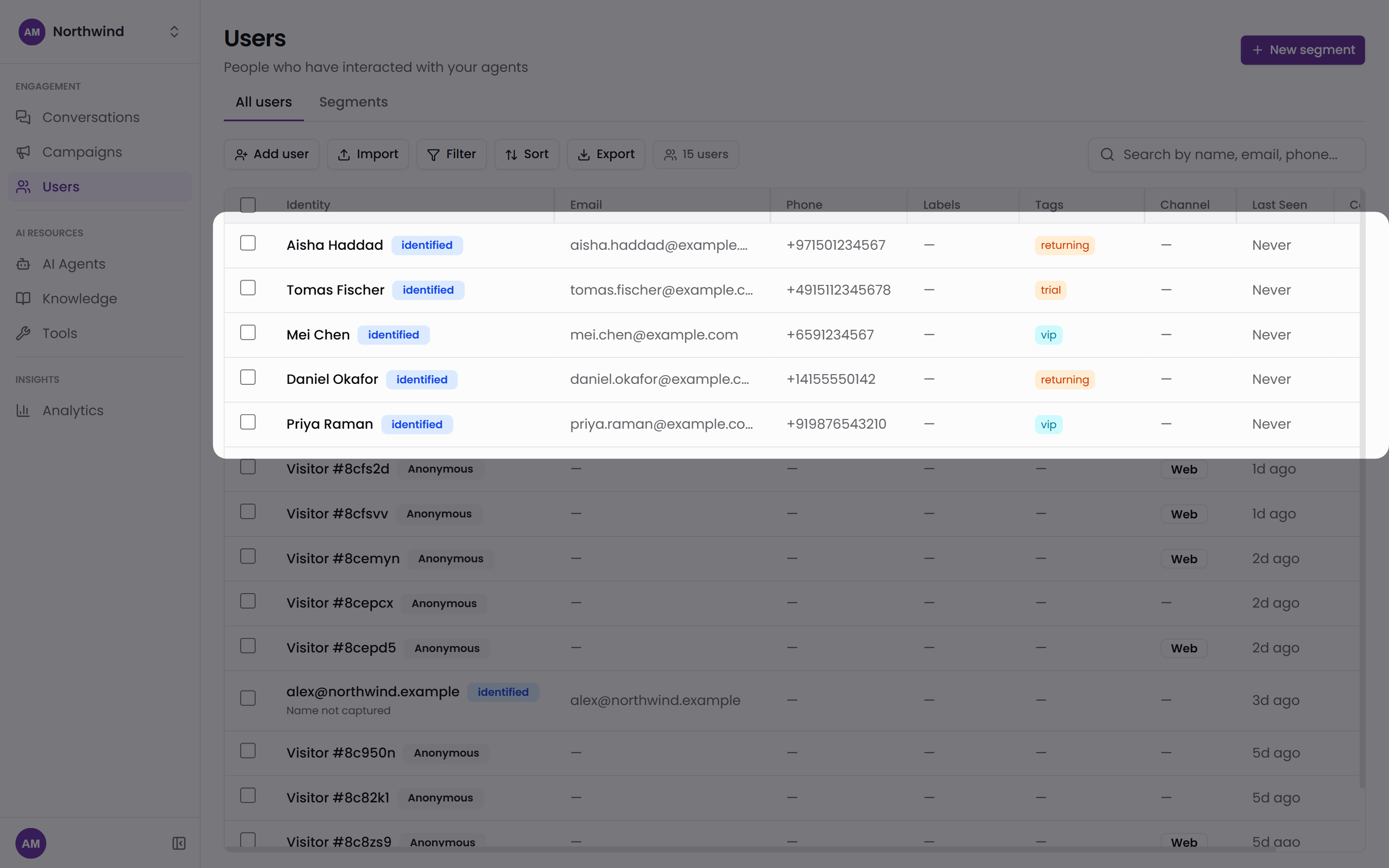Click Name not captured subtitle
This screenshot has height=868, width=1389.
339,711
